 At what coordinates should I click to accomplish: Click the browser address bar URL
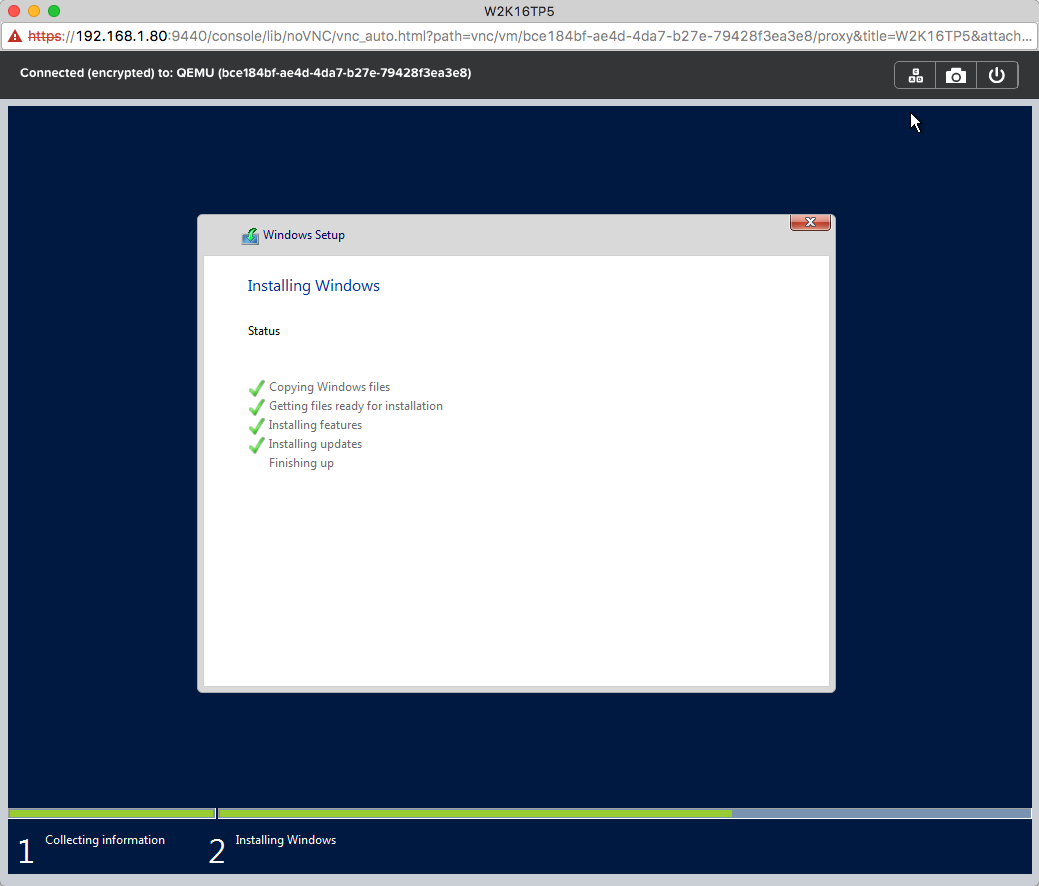(529, 36)
